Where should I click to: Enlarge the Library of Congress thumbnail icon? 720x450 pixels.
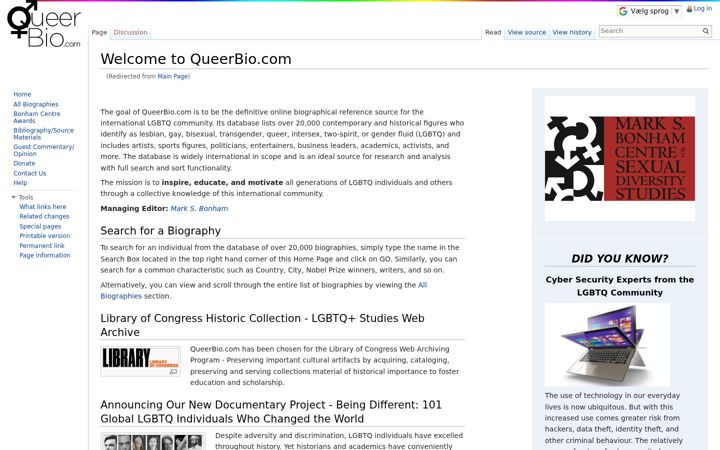pyautogui.click(x=173, y=372)
